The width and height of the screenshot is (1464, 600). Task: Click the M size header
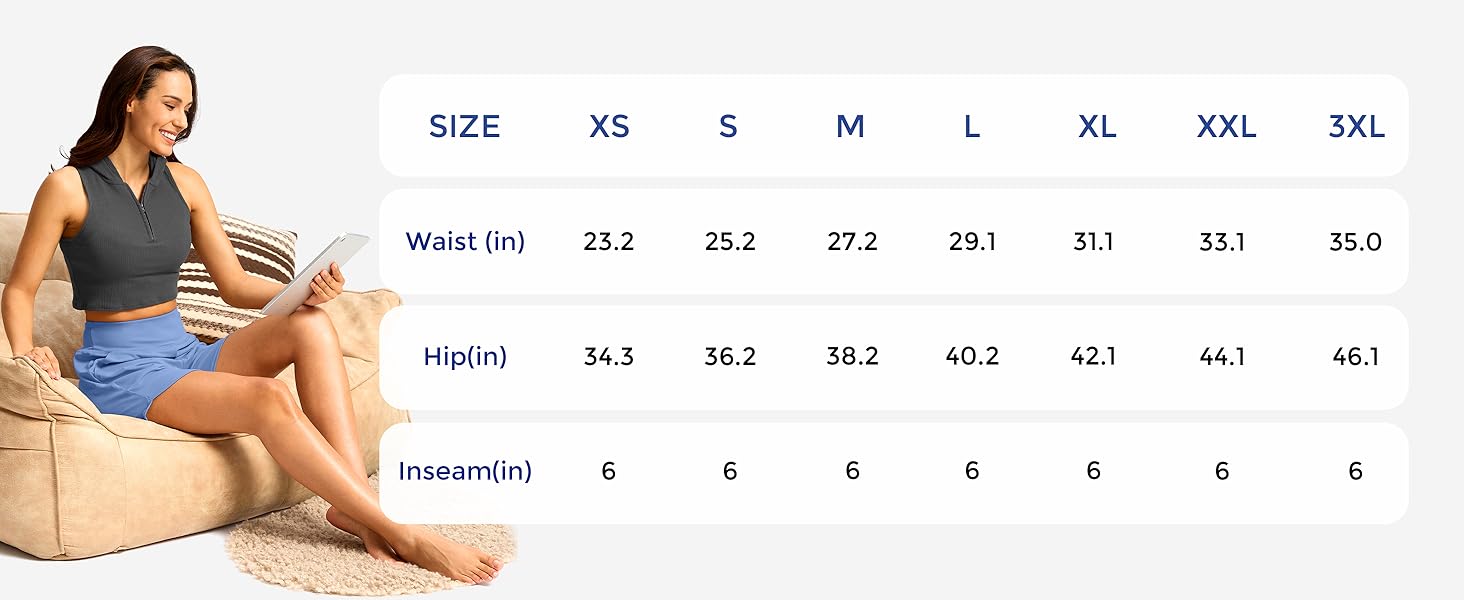[850, 127]
